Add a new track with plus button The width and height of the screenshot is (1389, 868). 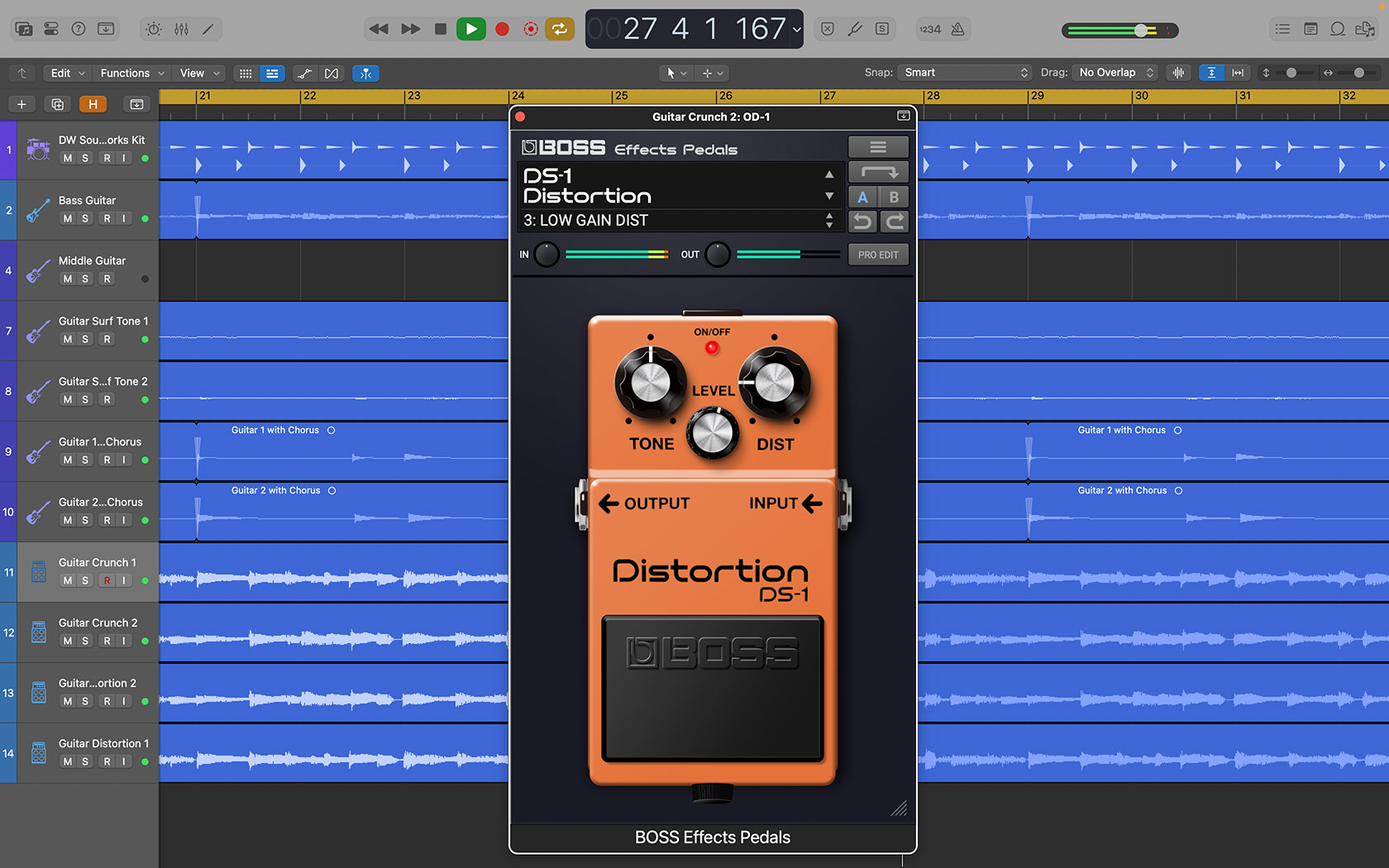[21, 104]
